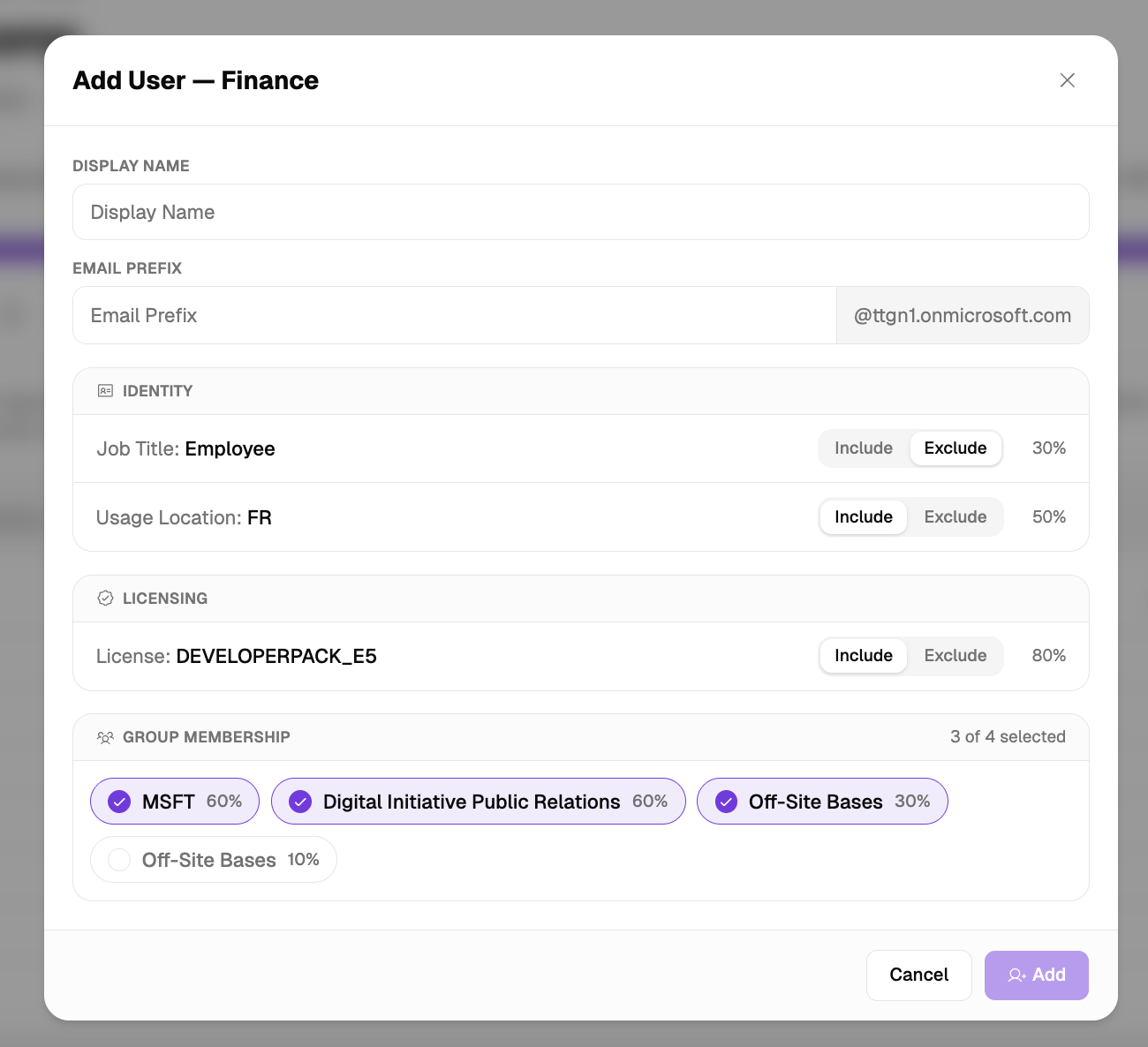
Task: Click the EMAIL PREFIX field label
Action: pyautogui.click(x=127, y=268)
